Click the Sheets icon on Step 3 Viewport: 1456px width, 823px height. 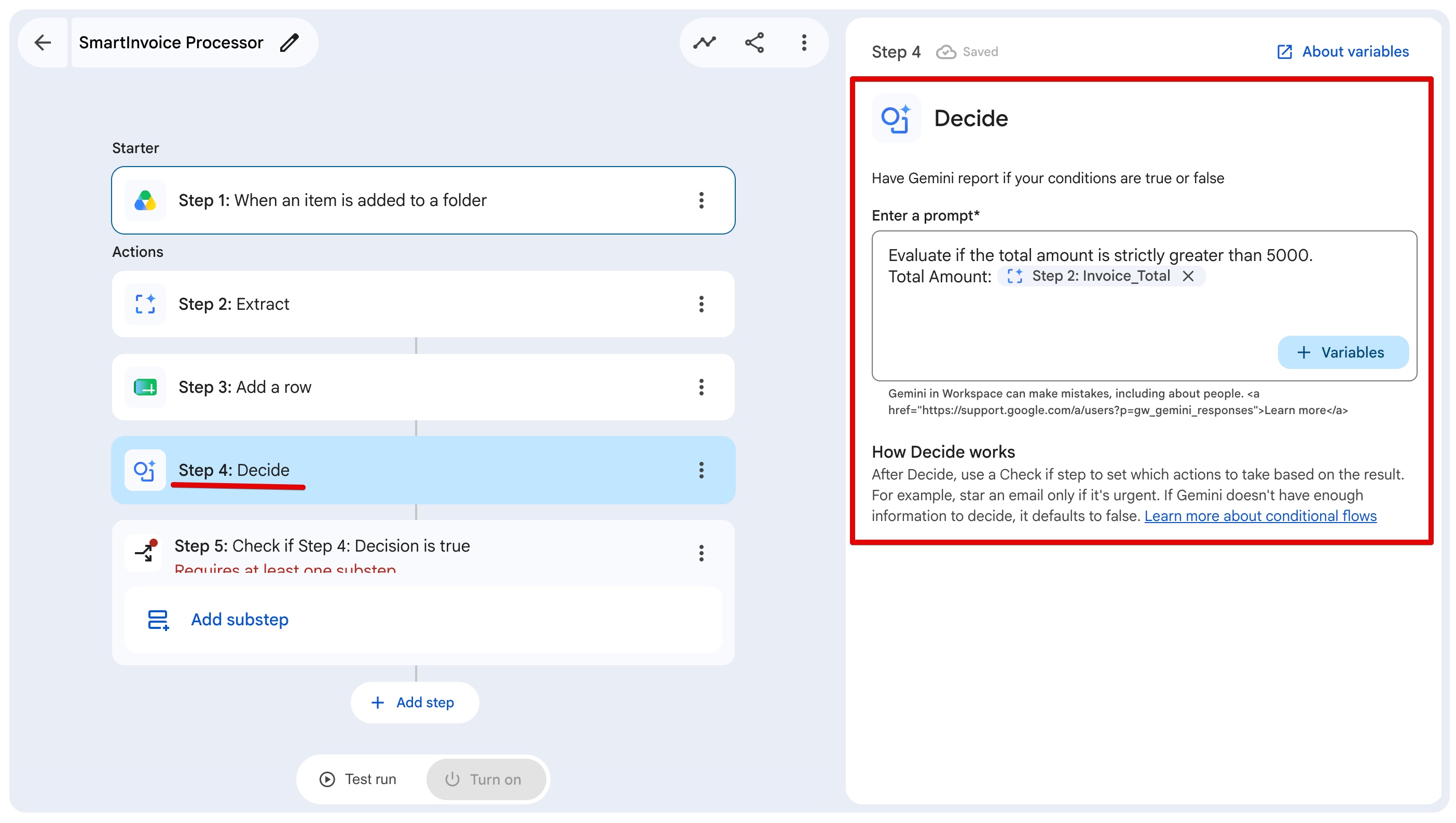tap(145, 387)
